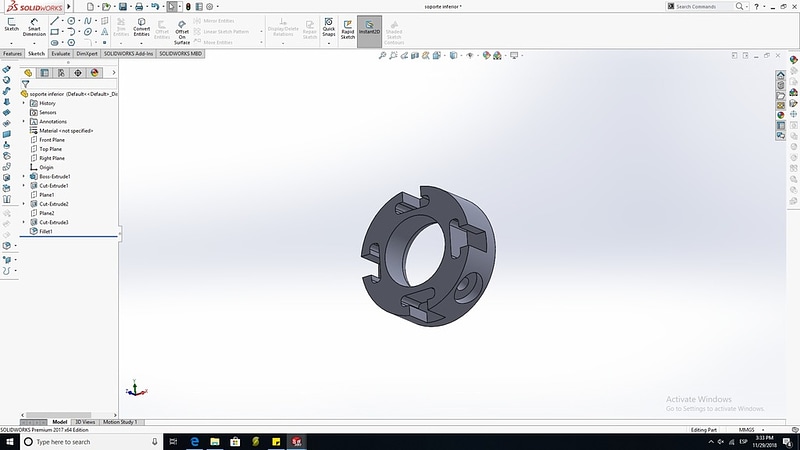Open the Windows Start button
Viewport: 800px width, 450px height.
tap(10, 442)
